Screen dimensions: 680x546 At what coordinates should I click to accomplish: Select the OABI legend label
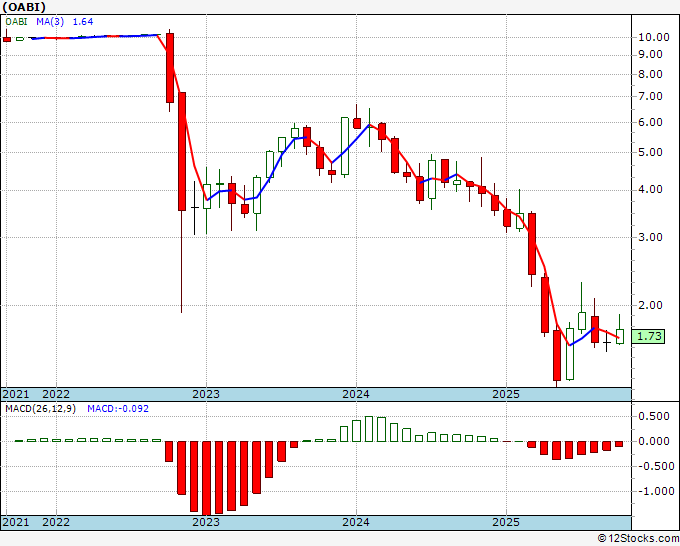[x=16, y=22]
